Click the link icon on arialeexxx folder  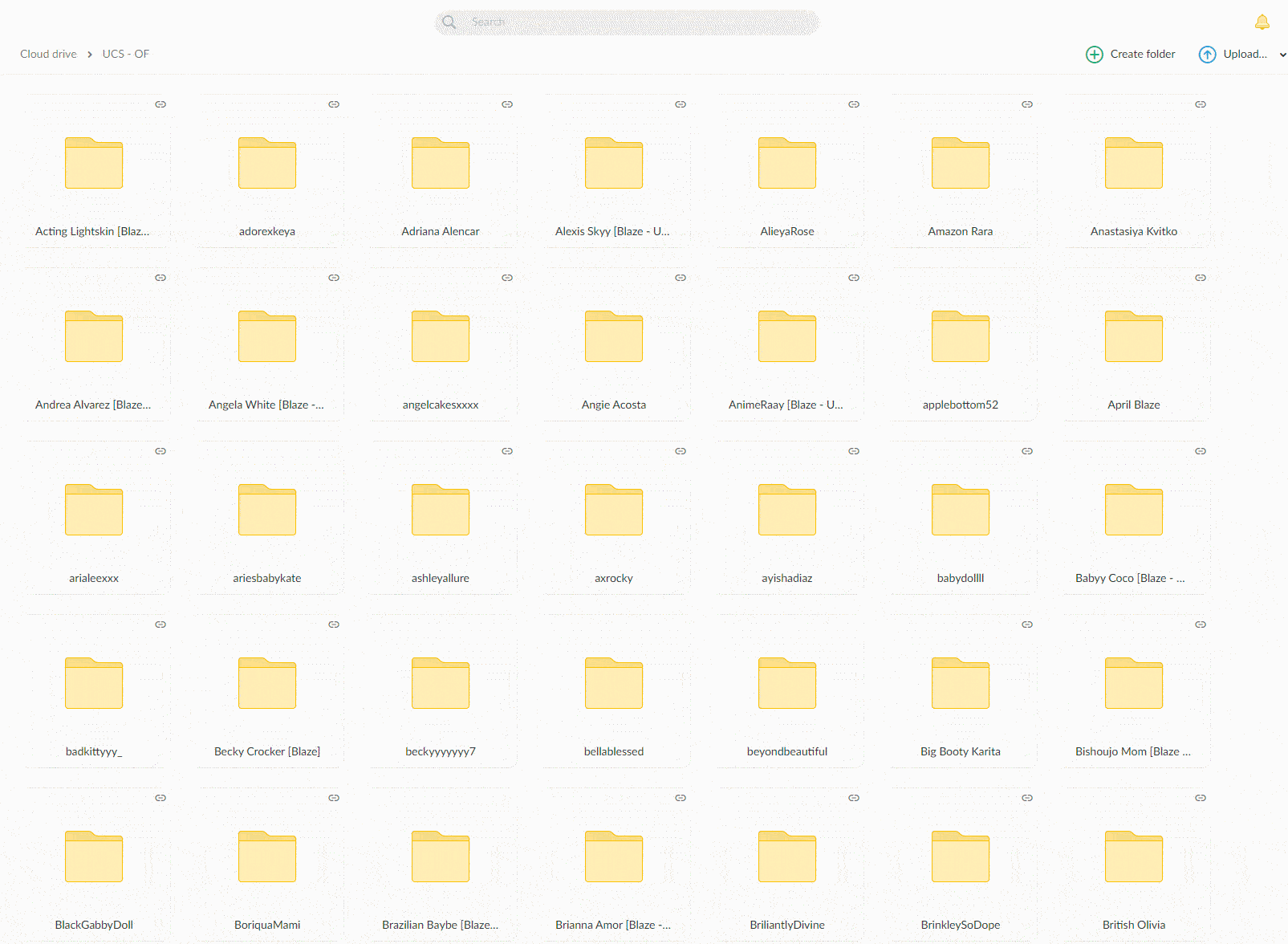coord(160,451)
